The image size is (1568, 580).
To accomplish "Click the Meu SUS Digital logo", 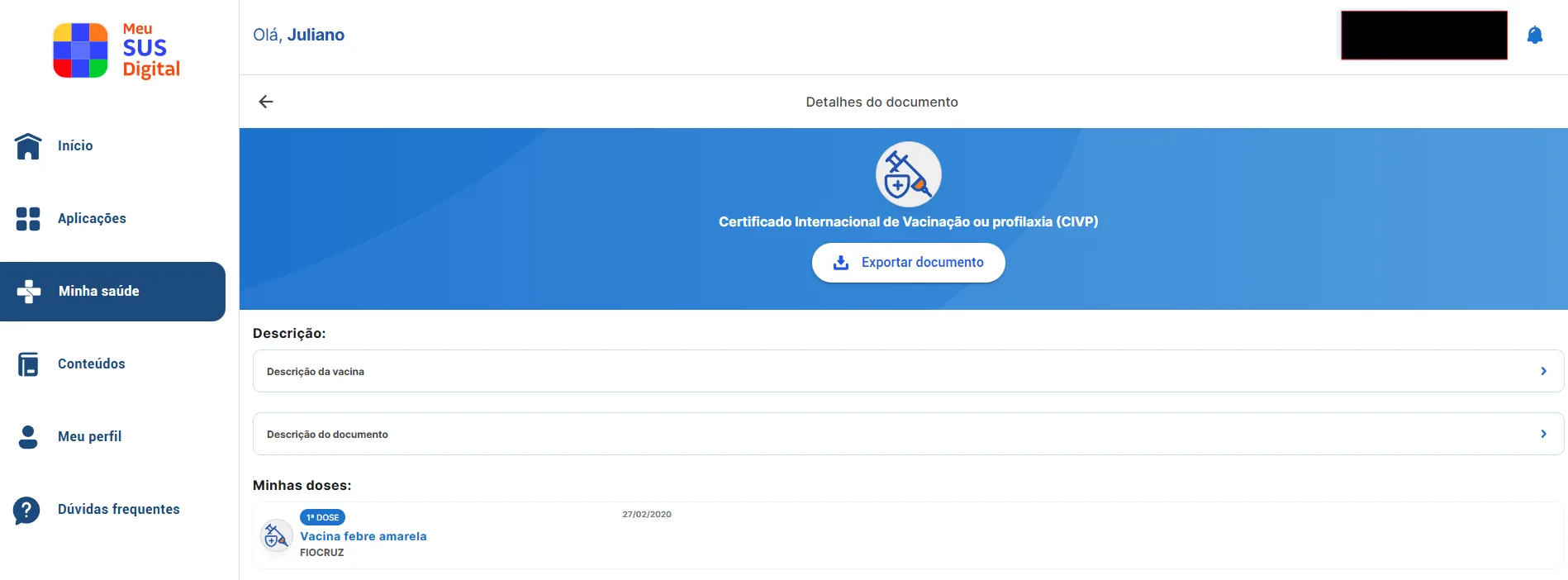I will point(116,50).
